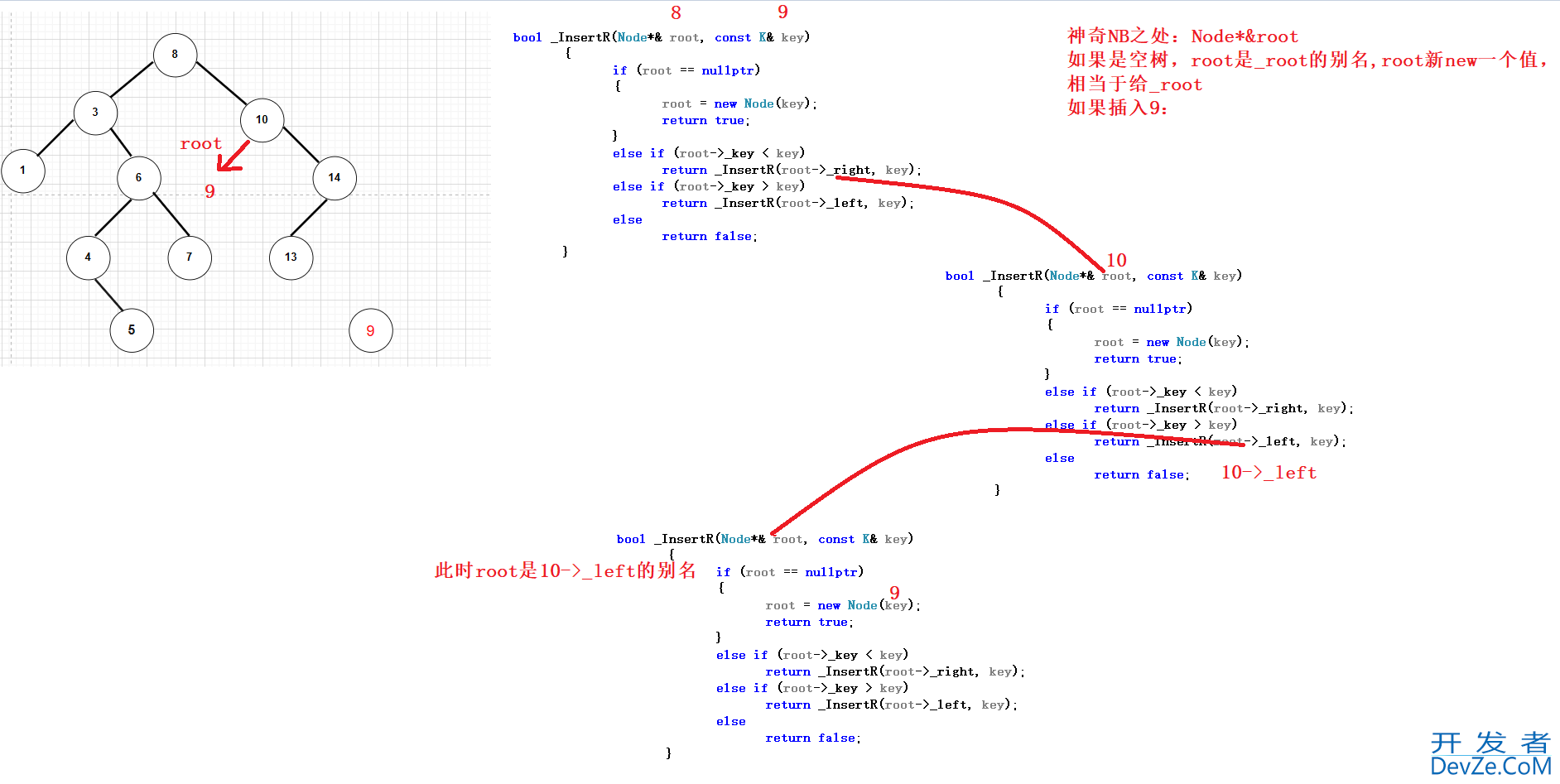This screenshot has width=1560, height=784.
Task: Click the red circled node 9
Action: 370,330
